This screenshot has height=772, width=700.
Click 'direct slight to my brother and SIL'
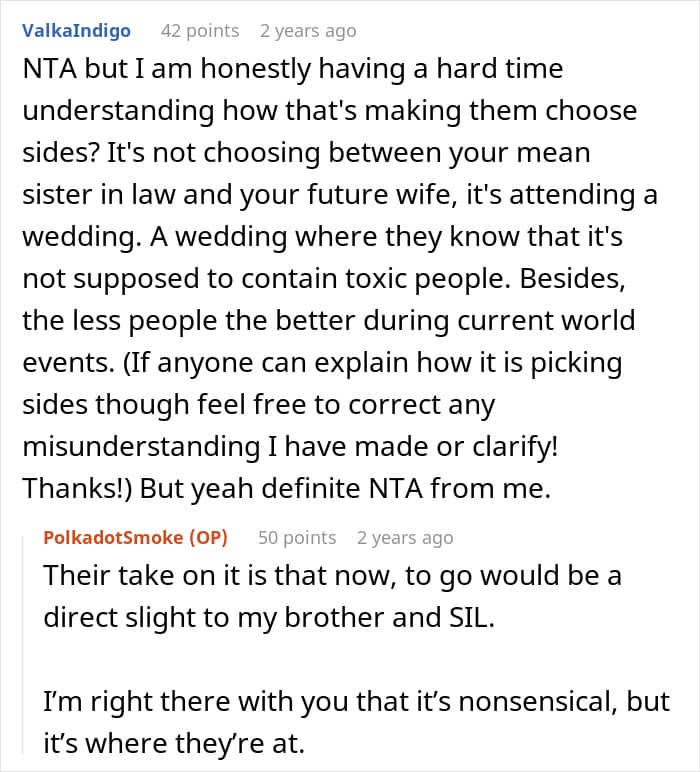coord(269,617)
